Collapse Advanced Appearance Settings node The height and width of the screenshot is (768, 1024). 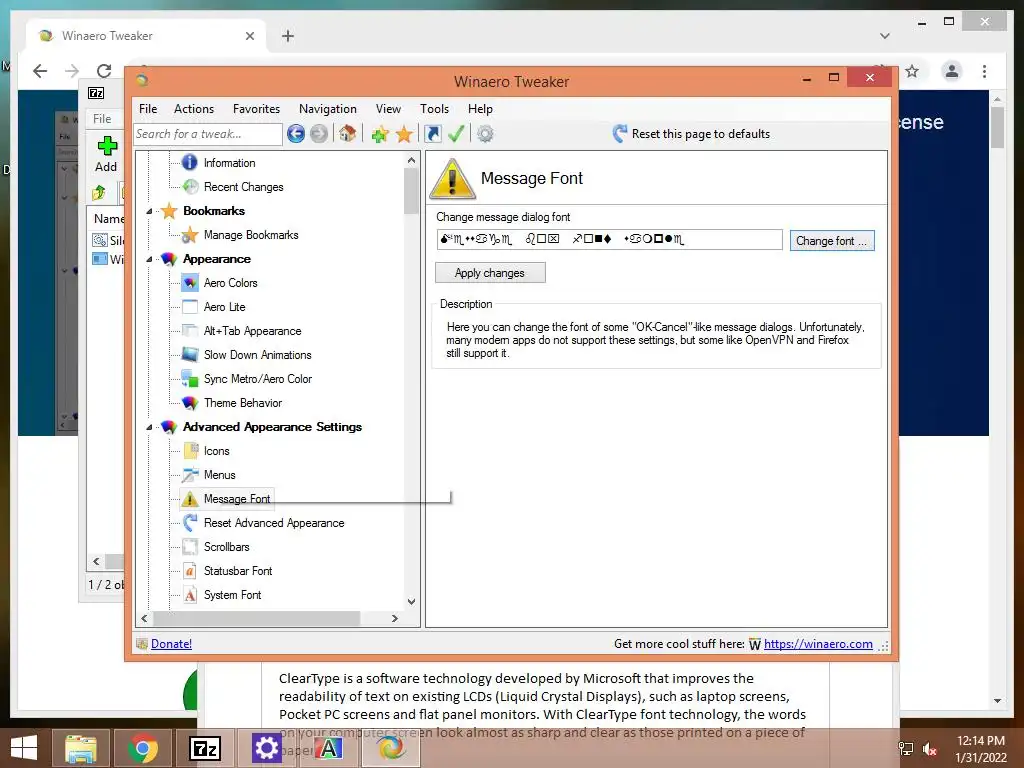[x=149, y=427]
